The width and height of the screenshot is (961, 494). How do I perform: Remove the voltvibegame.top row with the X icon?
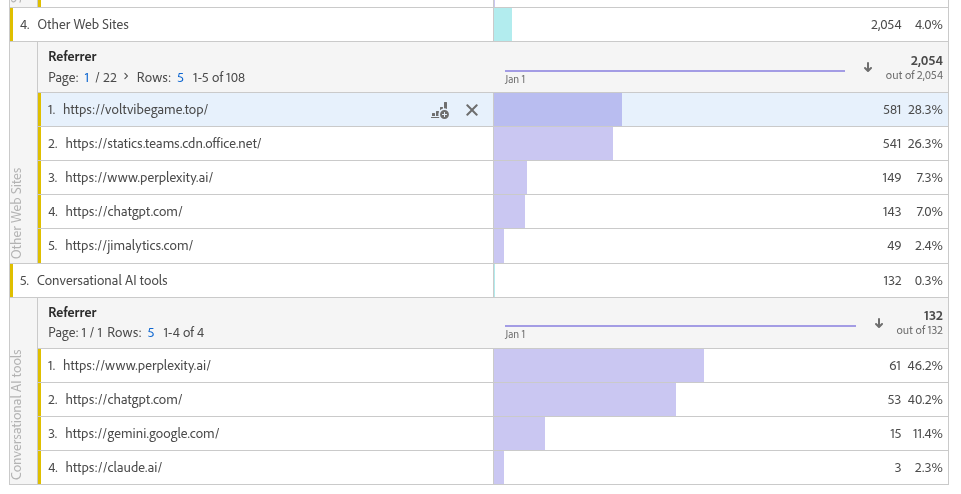click(x=472, y=110)
